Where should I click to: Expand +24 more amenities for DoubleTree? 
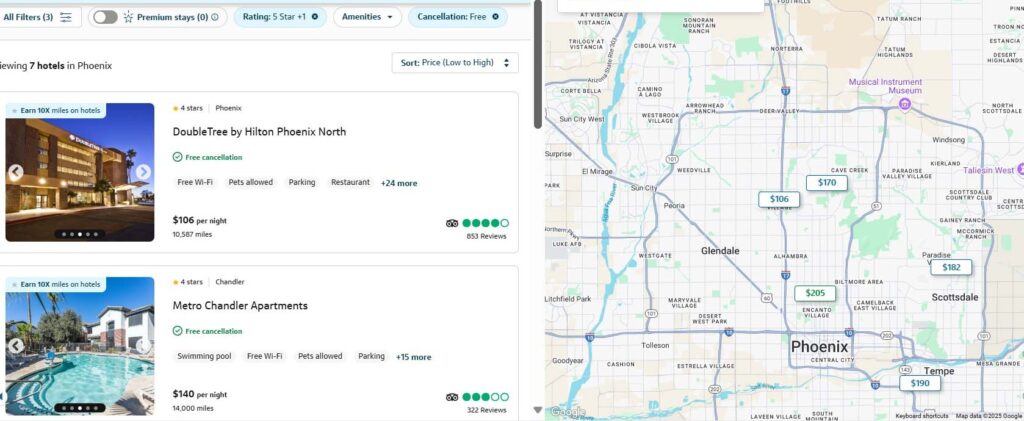[399, 183]
